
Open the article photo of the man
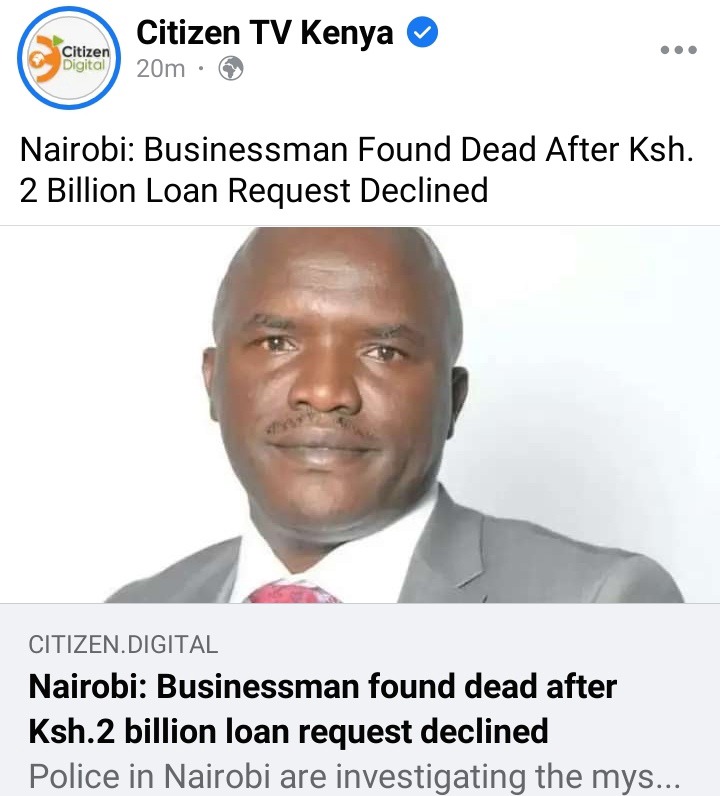[x=360, y=415]
